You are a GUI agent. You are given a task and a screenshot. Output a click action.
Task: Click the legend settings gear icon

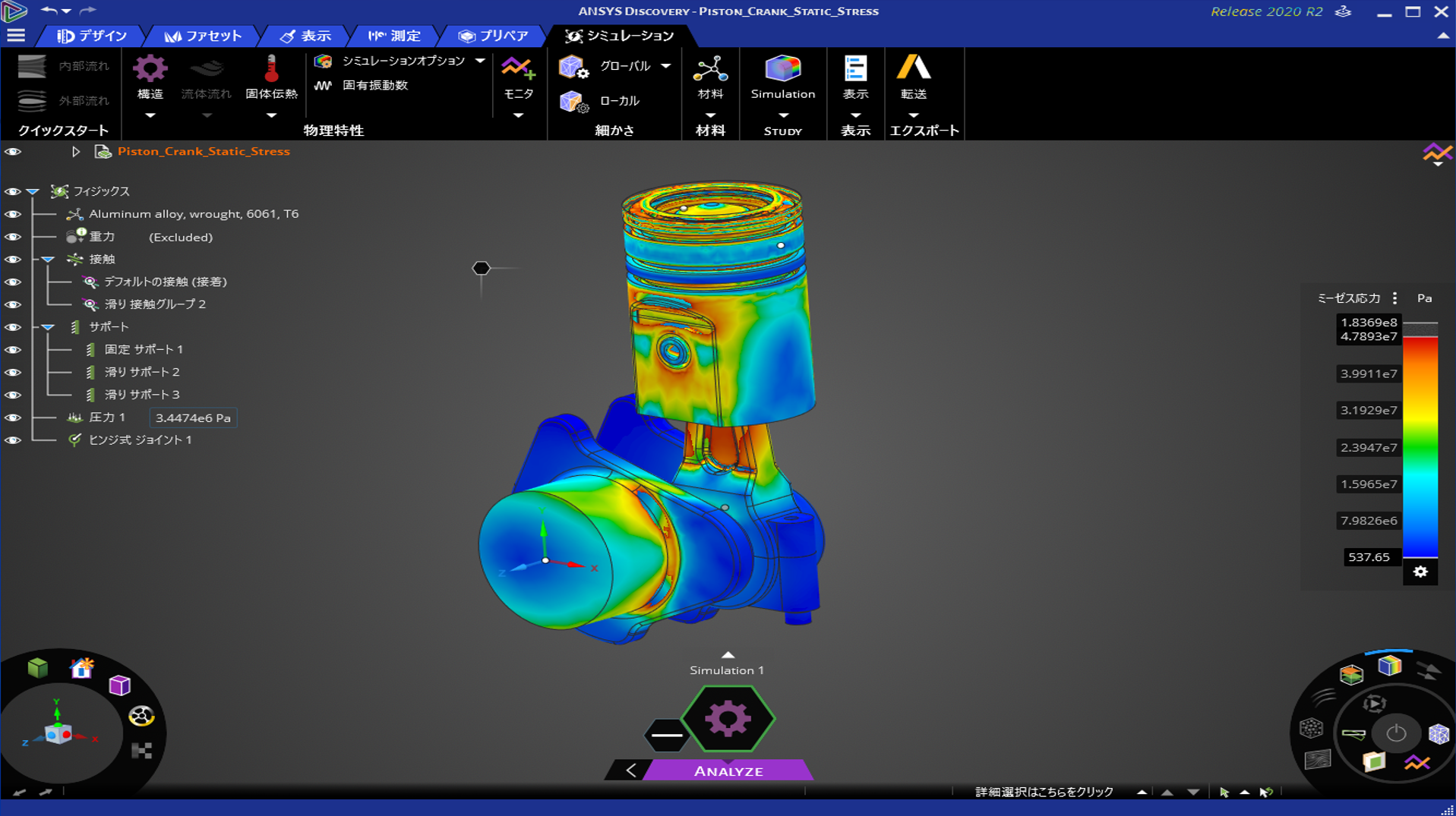1420,572
